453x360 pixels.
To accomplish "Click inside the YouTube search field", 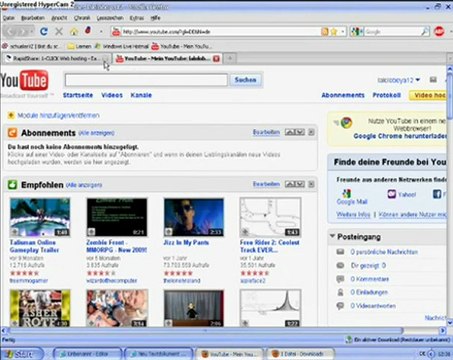I will (x=146, y=80).
